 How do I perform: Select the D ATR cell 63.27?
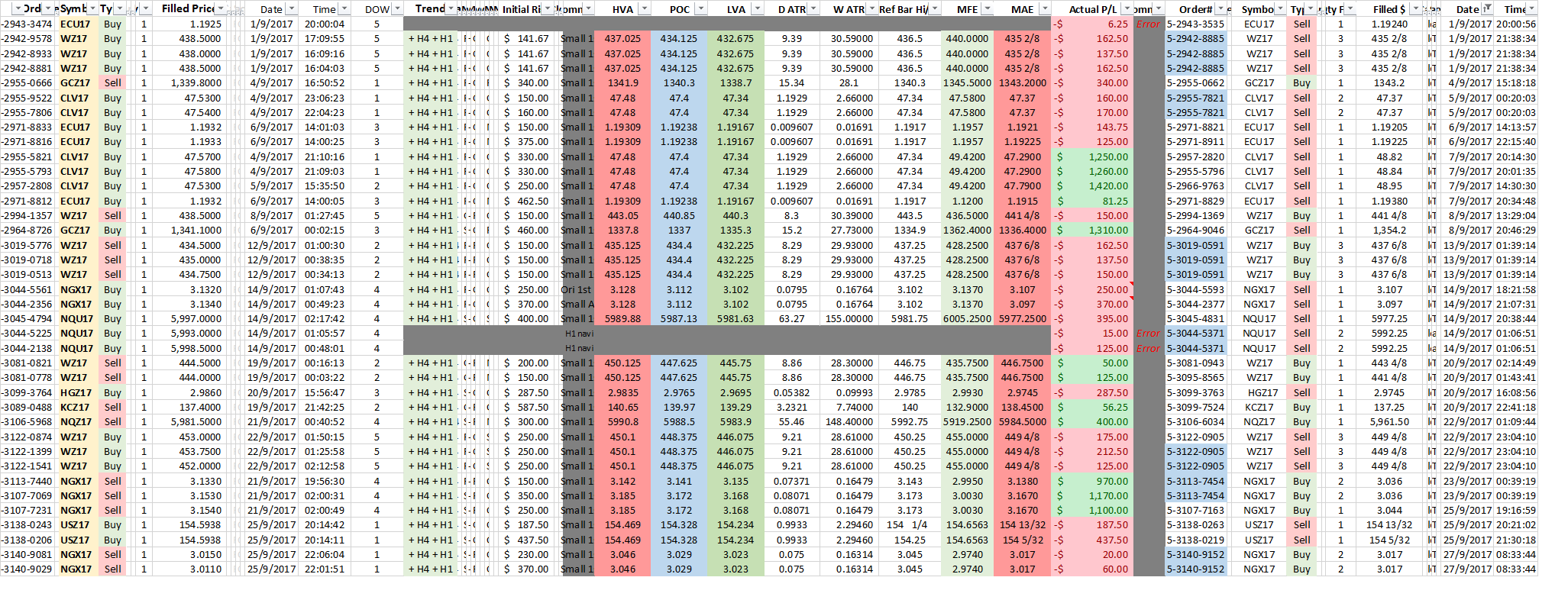[x=792, y=319]
